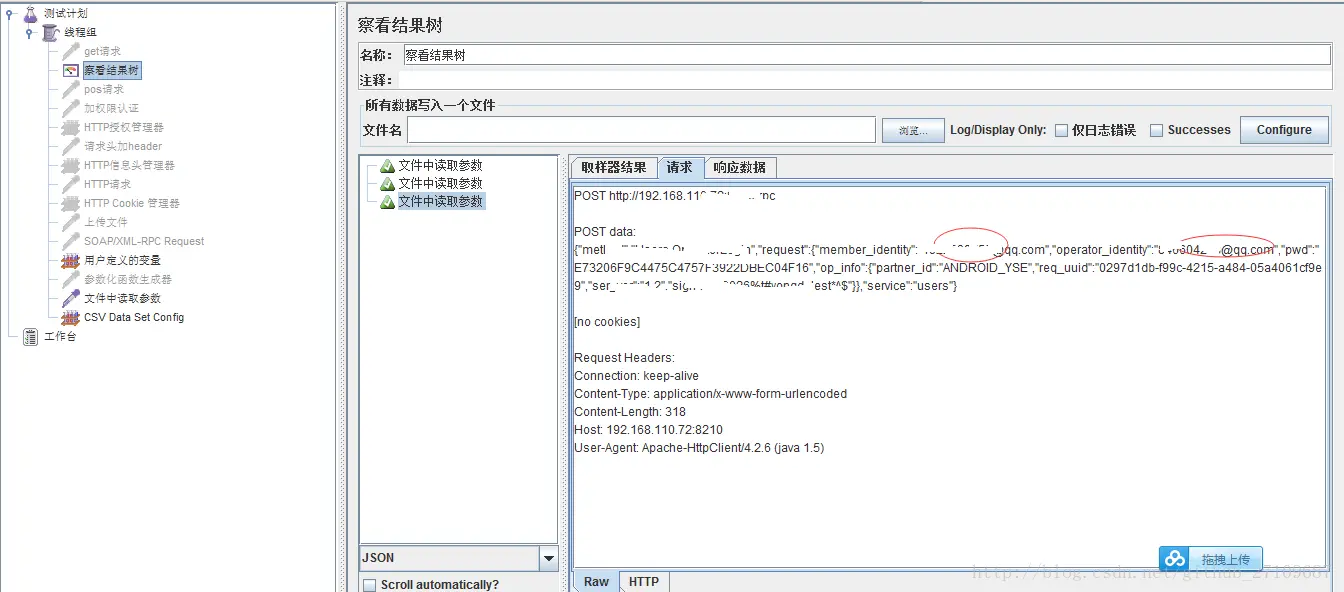This screenshot has height=592, width=1344.
Task: Enable the 仅日志错误 checkbox
Action: [x=1062, y=130]
